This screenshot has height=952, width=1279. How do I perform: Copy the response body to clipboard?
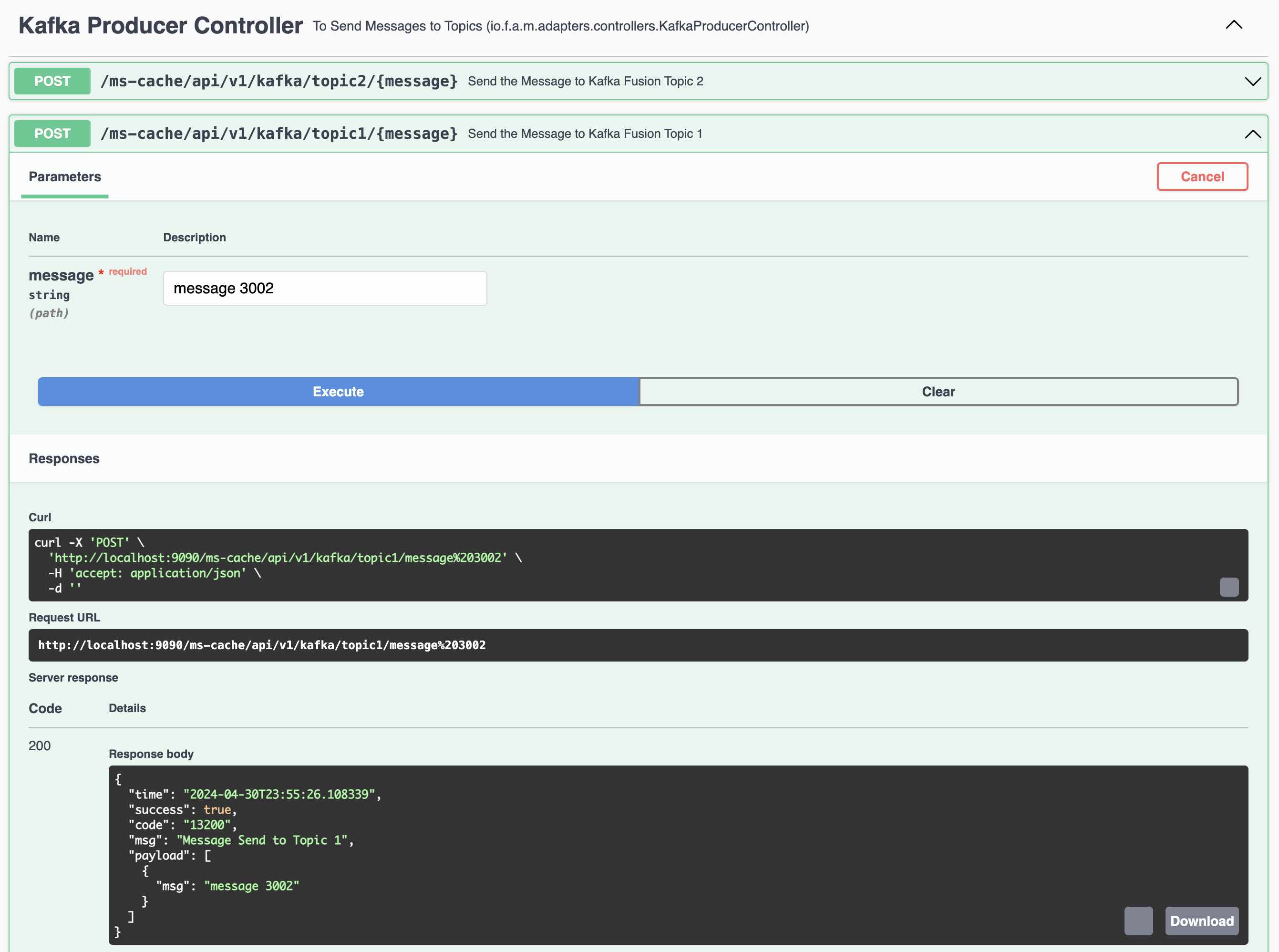[1138, 921]
